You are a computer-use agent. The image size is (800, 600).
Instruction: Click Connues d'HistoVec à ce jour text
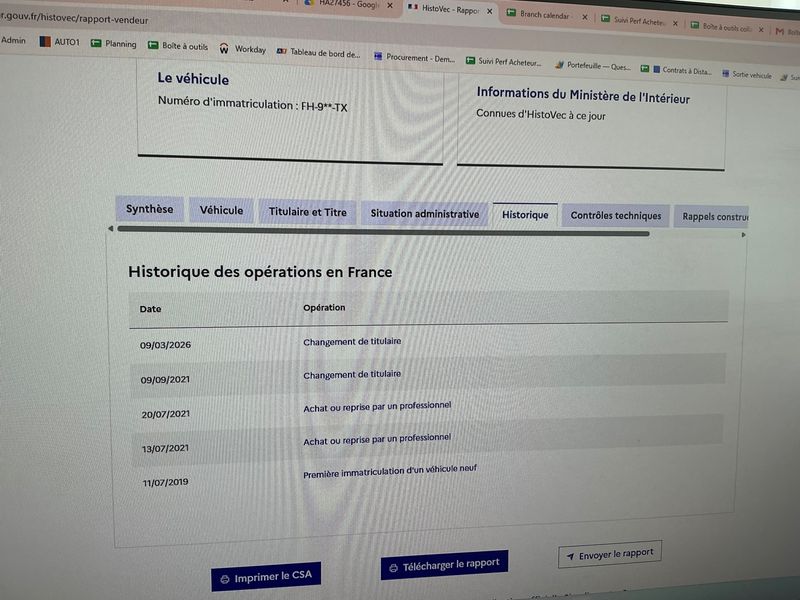[x=541, y=114]
